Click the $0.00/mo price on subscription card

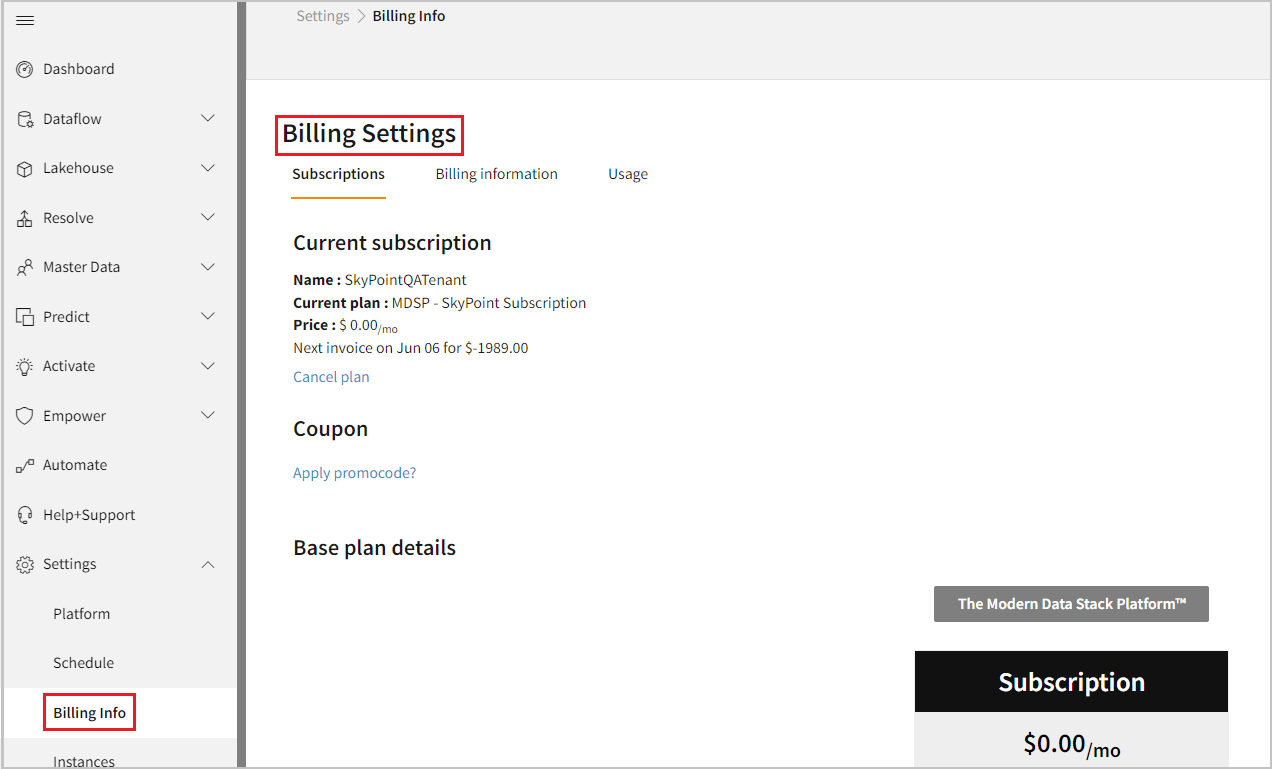(x=1071, y=745)
